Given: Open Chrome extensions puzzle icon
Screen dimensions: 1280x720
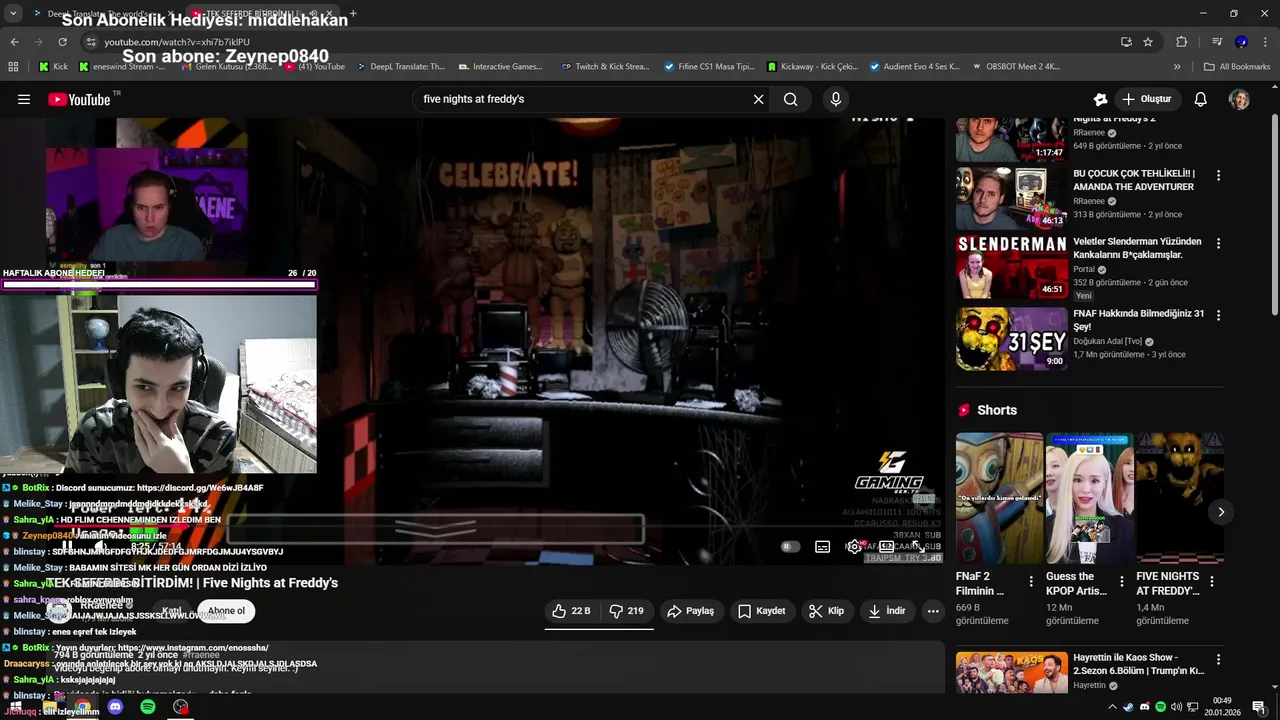Looking at the screenshot, I should coord(1182,42).
